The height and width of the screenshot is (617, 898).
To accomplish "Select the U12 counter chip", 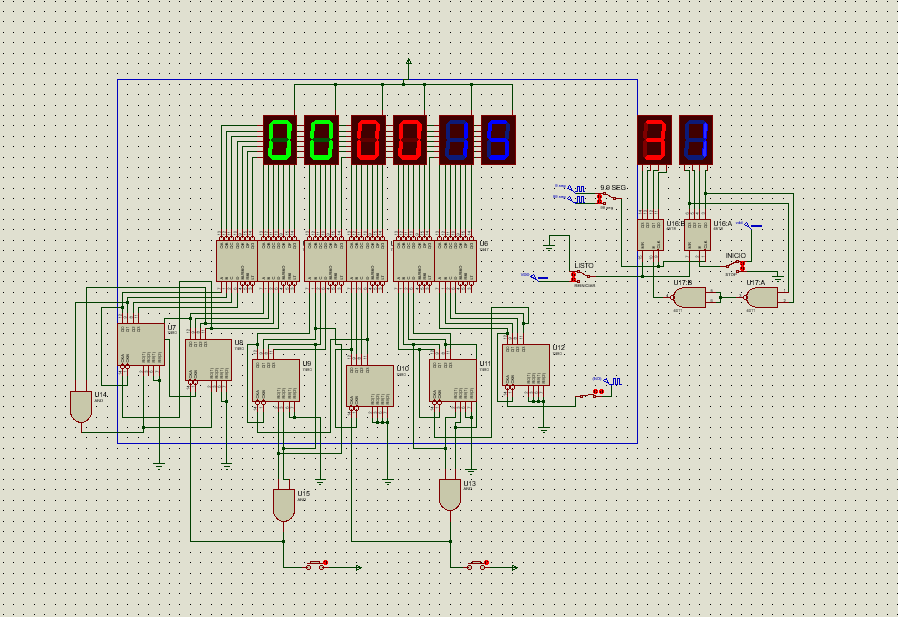I will (526, 364).
